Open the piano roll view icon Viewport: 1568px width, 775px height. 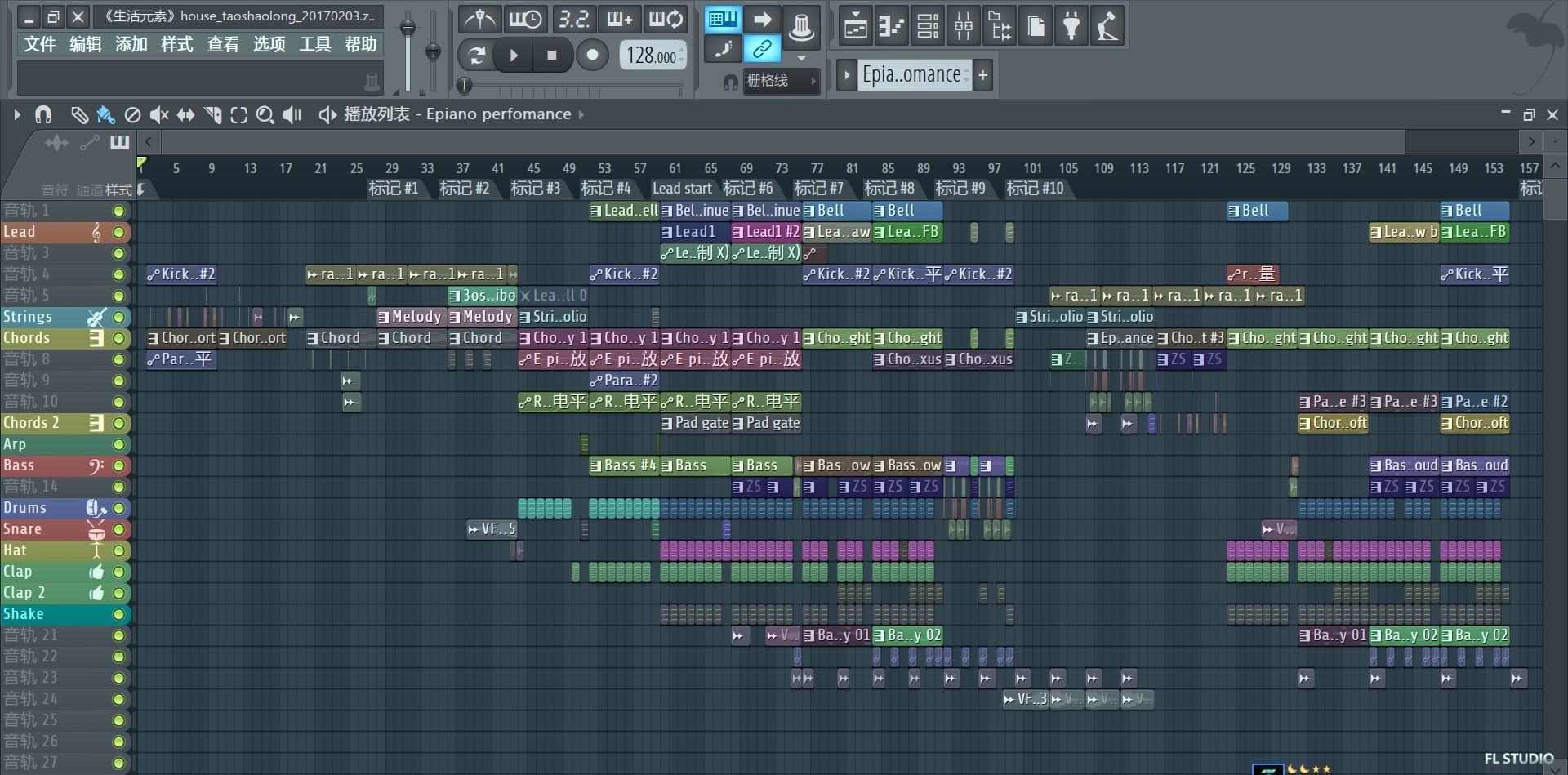tap(891, 26)
